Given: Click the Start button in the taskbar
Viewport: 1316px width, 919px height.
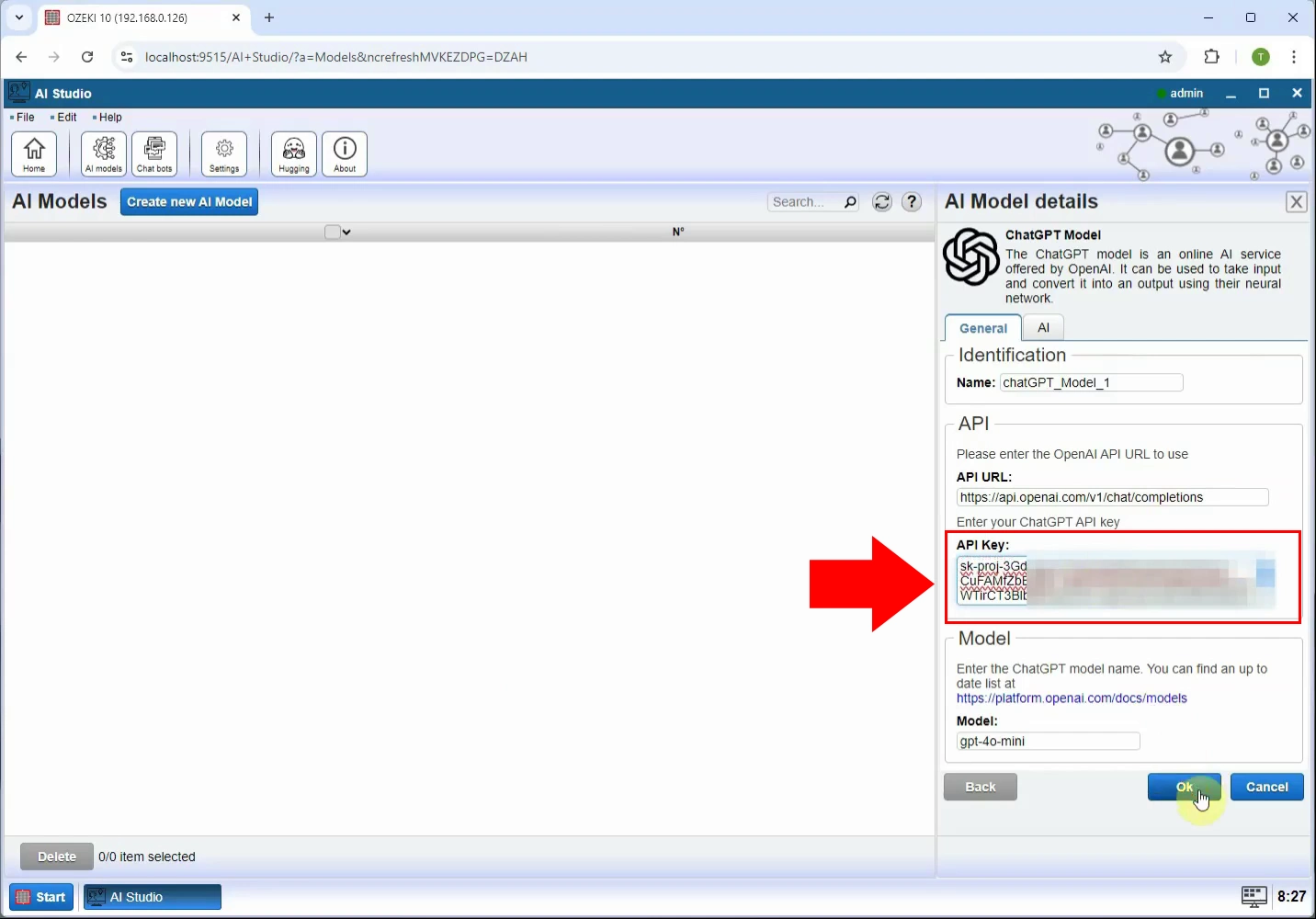Looking at the screenshot, I should coord(41,897).
